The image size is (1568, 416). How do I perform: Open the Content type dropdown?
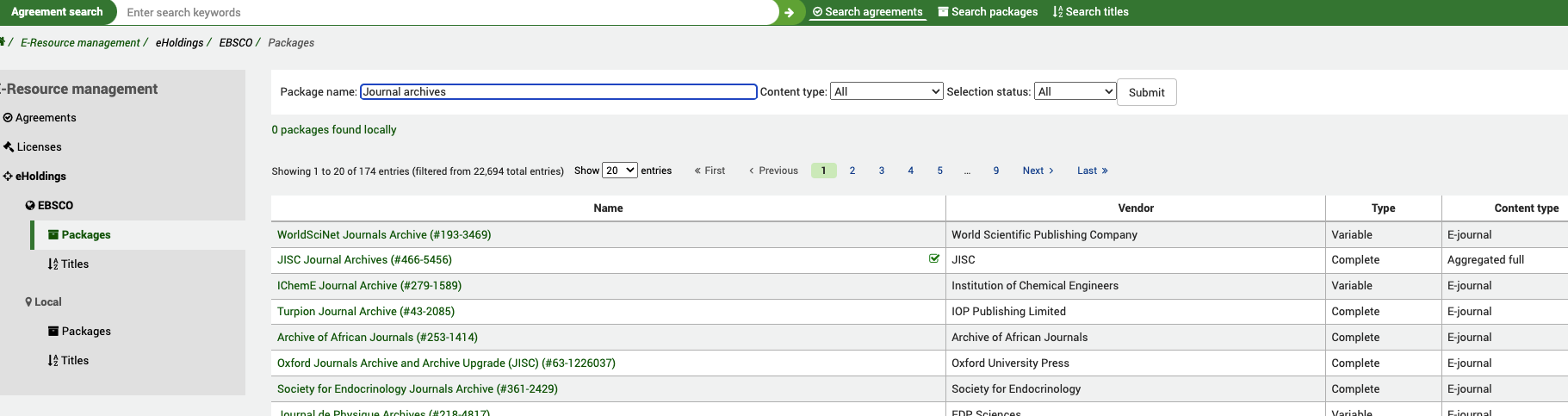(x=886, y=91)
